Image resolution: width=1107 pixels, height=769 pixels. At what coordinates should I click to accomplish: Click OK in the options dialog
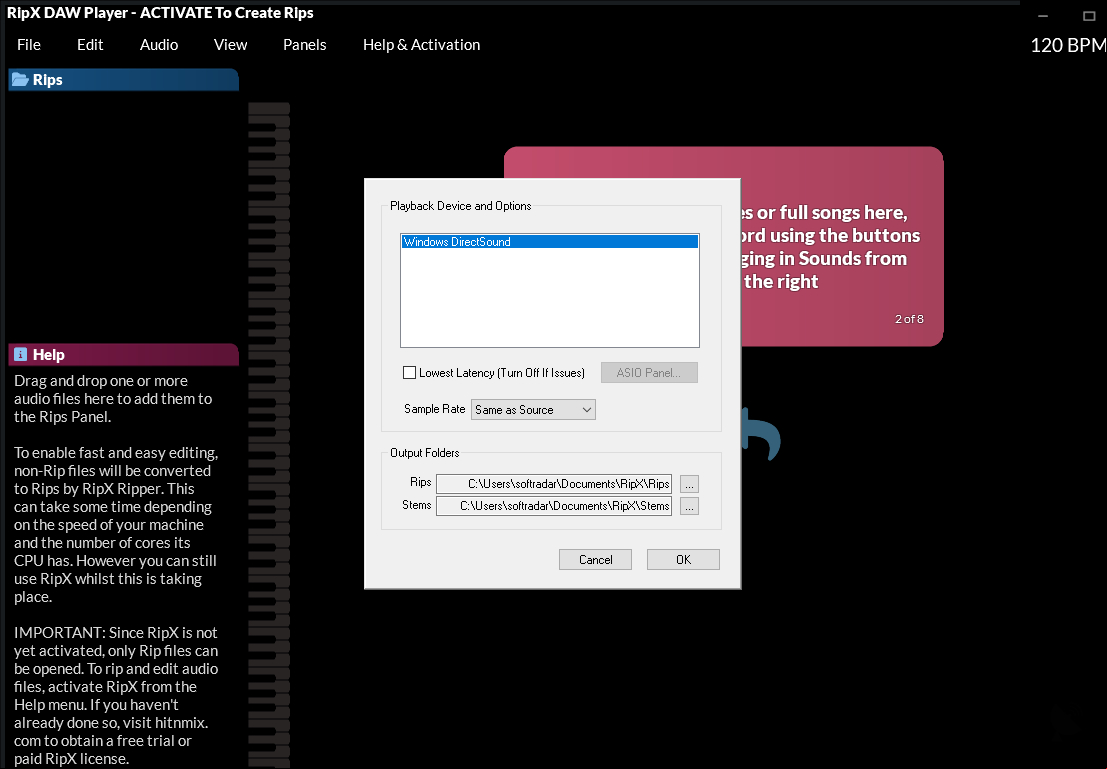pyautogui.click(x=683, y=559)
